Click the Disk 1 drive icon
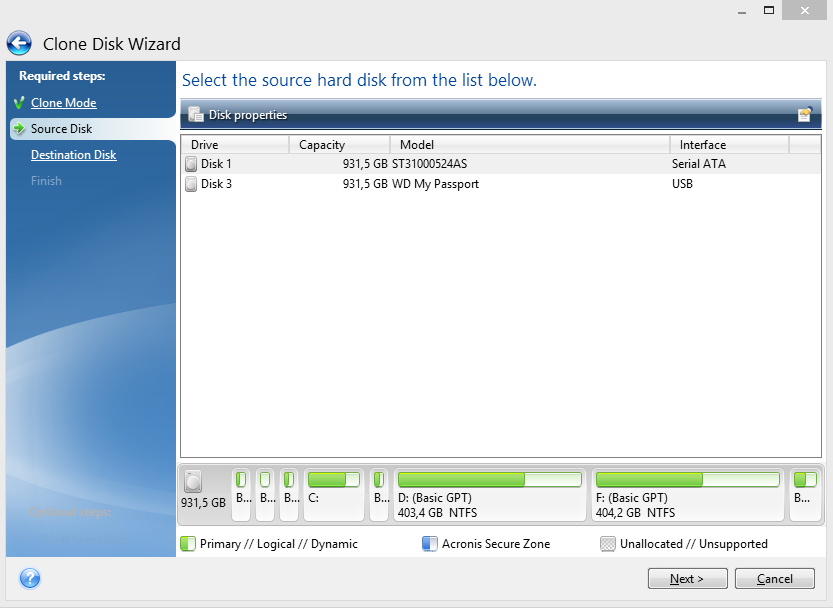833x609 pixels. tap(191, 164)
